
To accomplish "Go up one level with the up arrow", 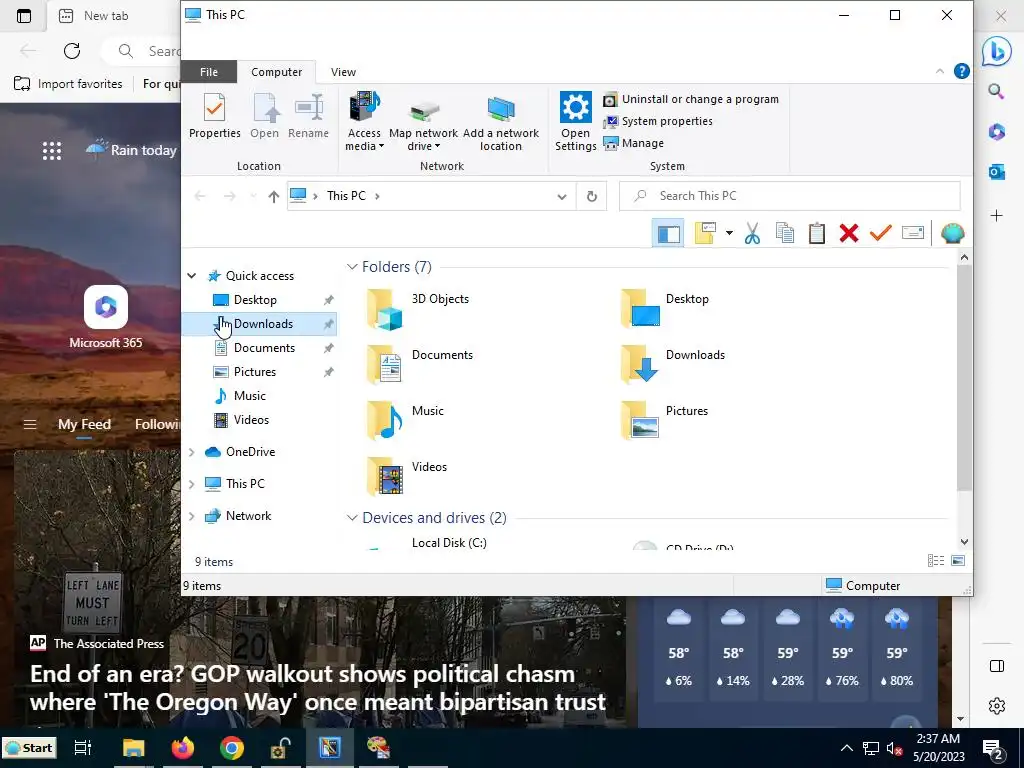I will click(274, 196).
